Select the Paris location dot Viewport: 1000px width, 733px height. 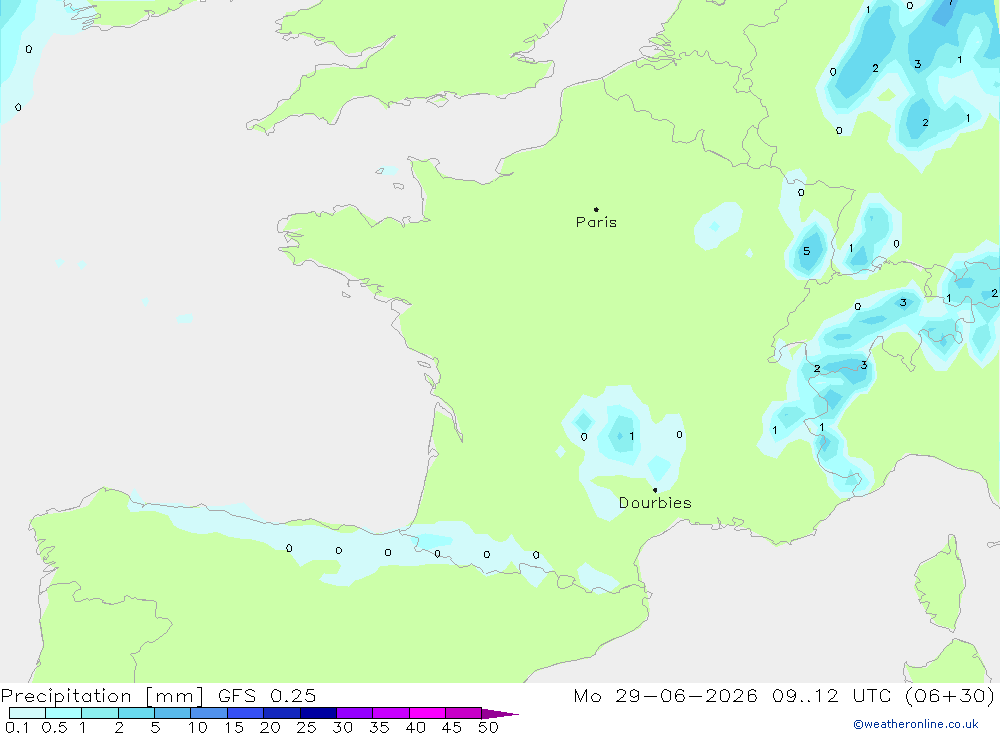596,209
